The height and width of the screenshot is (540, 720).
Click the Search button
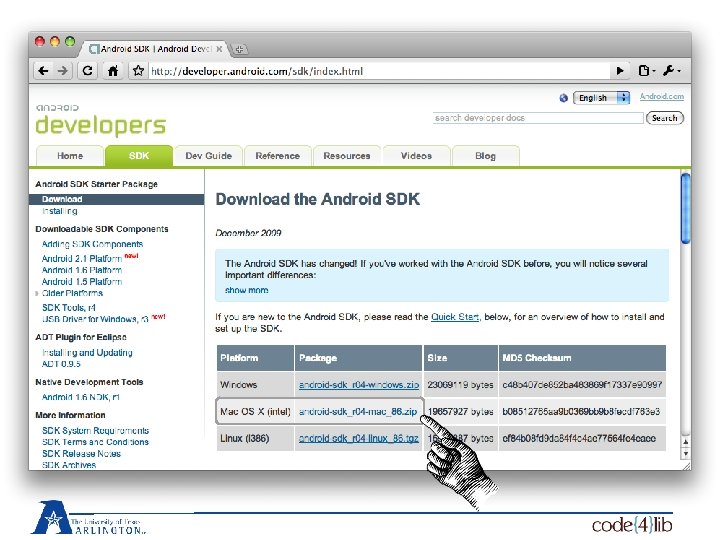[x=665, y=118]
